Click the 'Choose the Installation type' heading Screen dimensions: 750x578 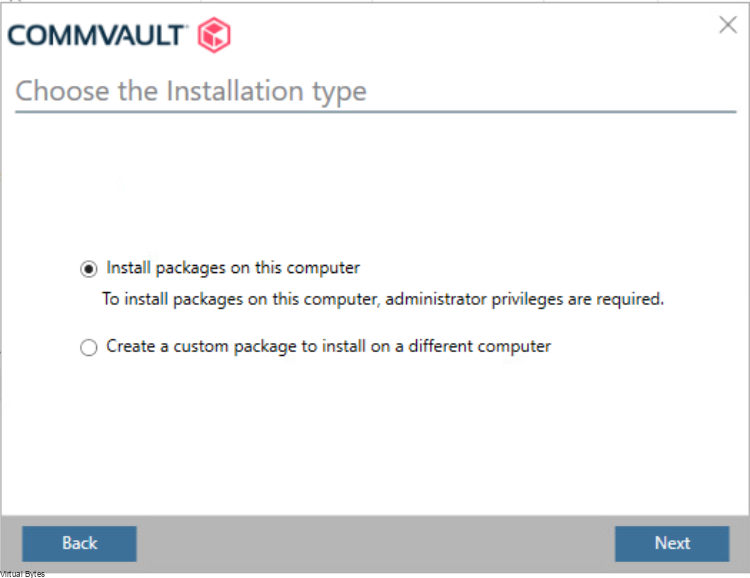pos(191,91)
